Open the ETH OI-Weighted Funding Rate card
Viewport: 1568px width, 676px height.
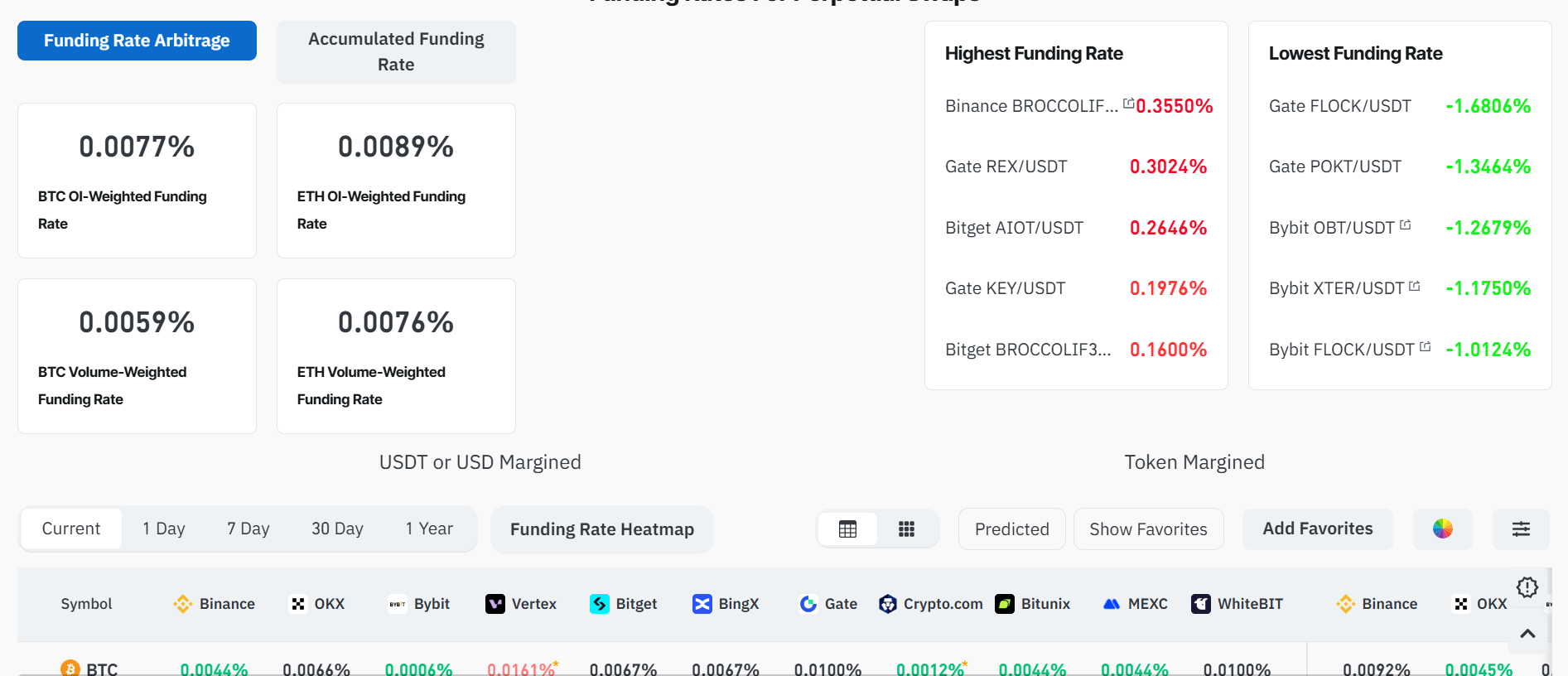click(396, 181)
